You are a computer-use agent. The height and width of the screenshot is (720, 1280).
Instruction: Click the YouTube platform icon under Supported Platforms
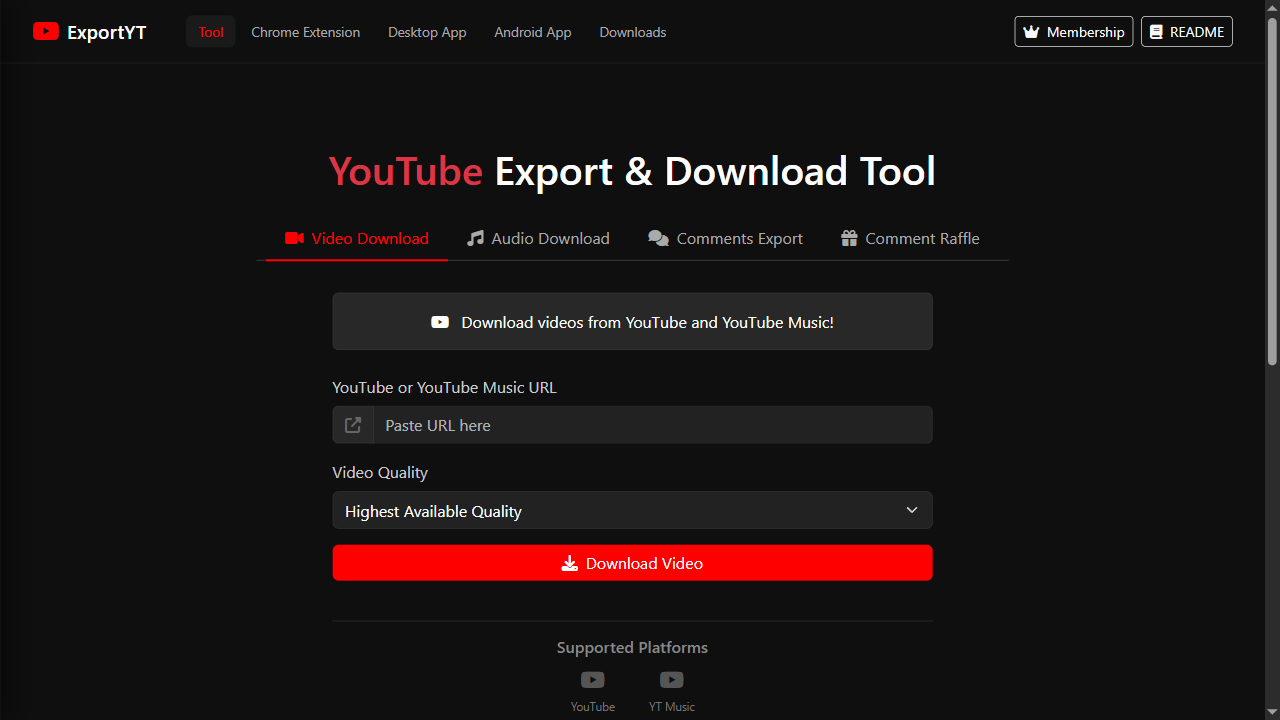click(593, 680)
